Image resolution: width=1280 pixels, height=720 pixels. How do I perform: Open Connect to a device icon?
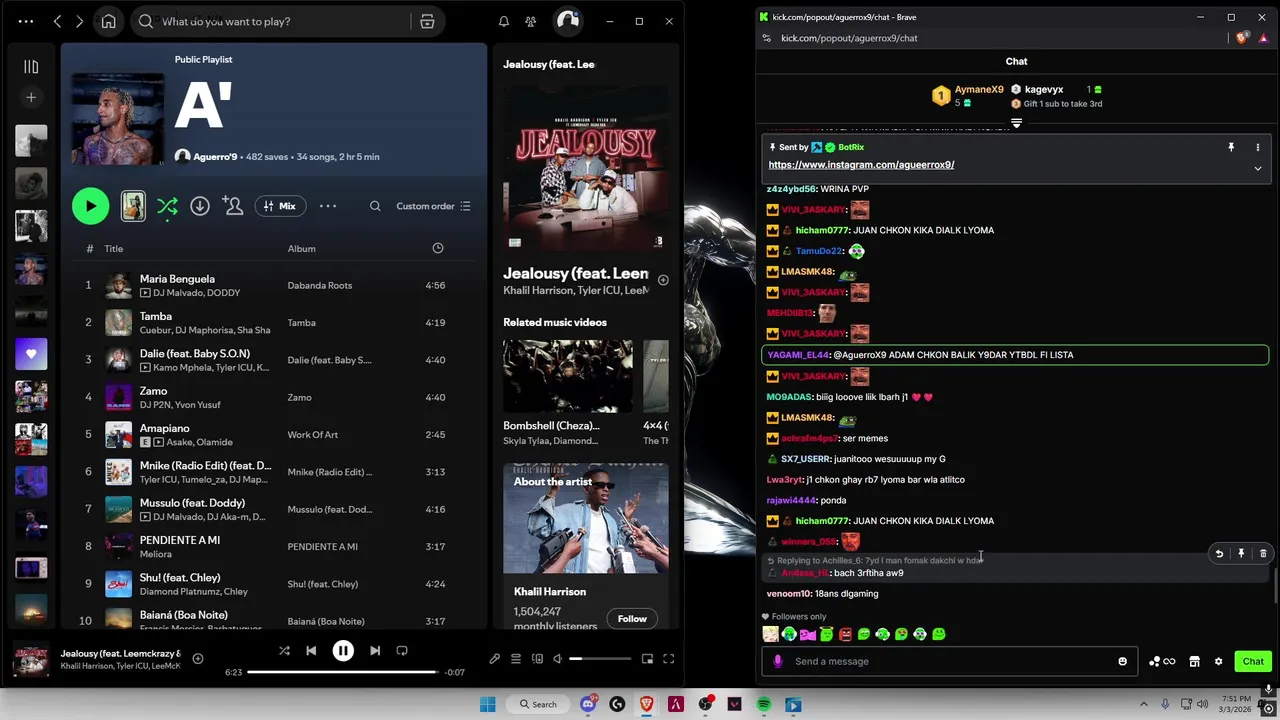[538, 659]
